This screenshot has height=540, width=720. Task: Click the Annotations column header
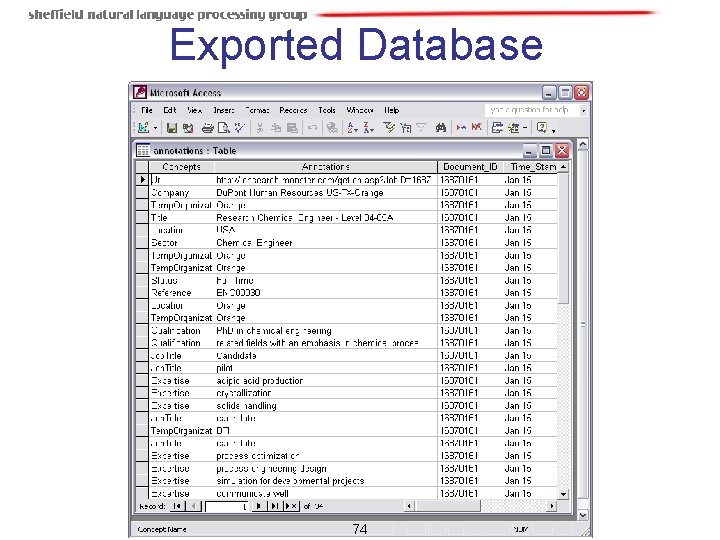326,167
